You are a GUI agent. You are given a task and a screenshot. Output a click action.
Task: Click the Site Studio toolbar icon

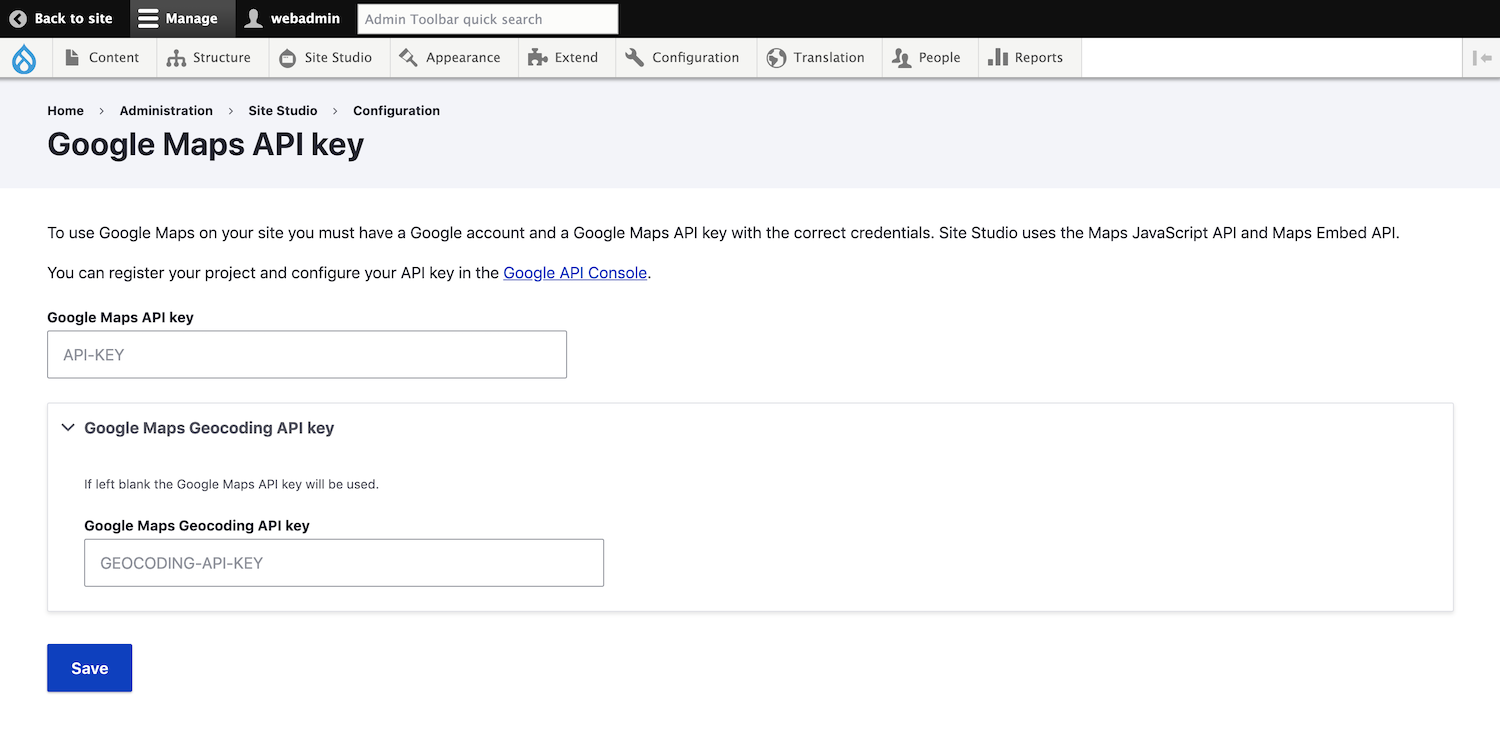coord(287,58)
